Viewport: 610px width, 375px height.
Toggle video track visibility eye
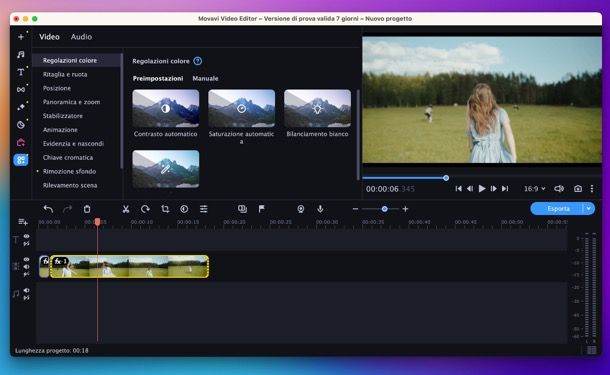click(26, 259)
